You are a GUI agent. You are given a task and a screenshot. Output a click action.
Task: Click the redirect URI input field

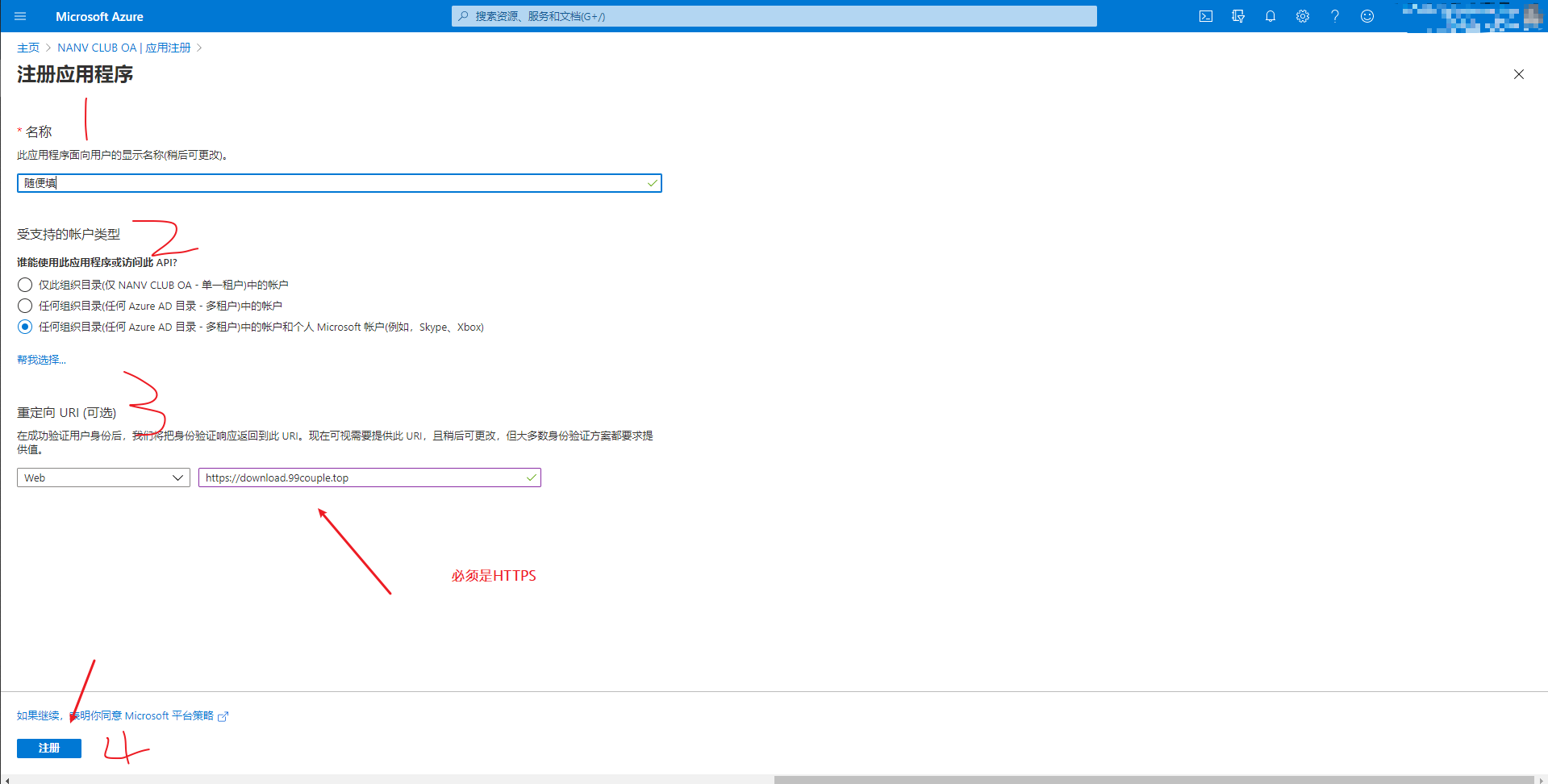(369, 477)
